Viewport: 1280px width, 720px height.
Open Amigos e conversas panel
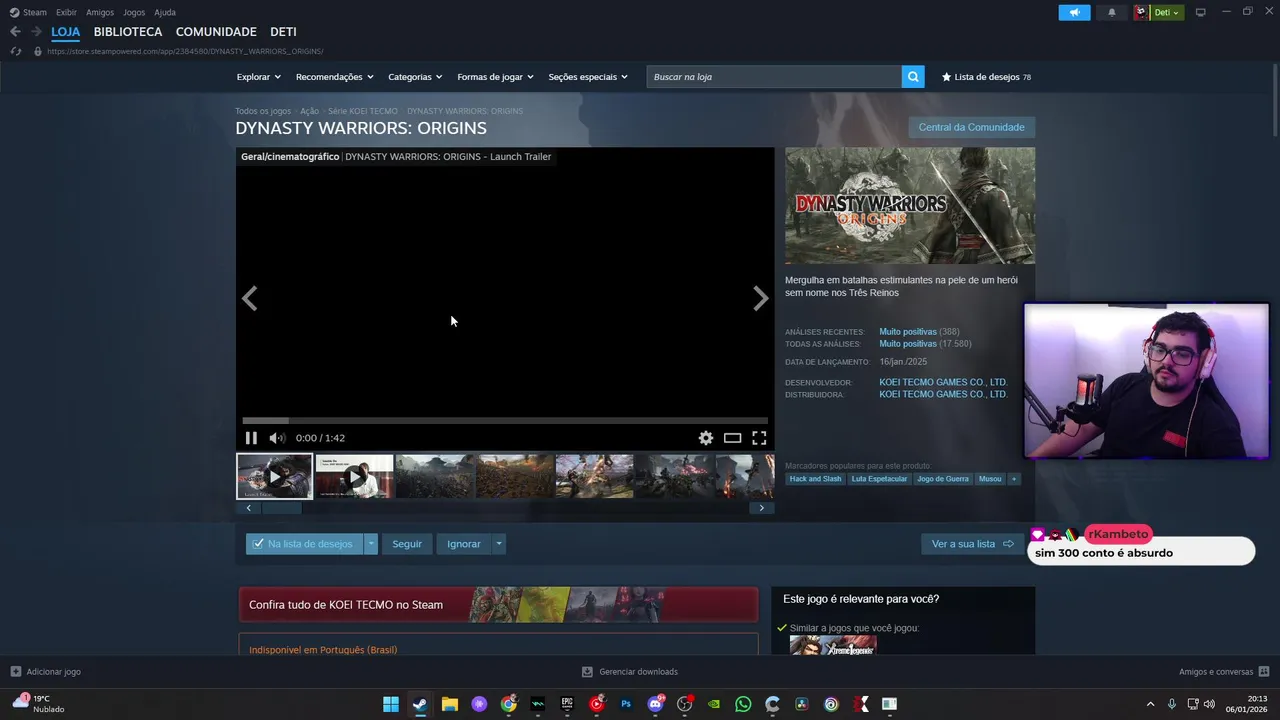click(x=1224, y=671)
